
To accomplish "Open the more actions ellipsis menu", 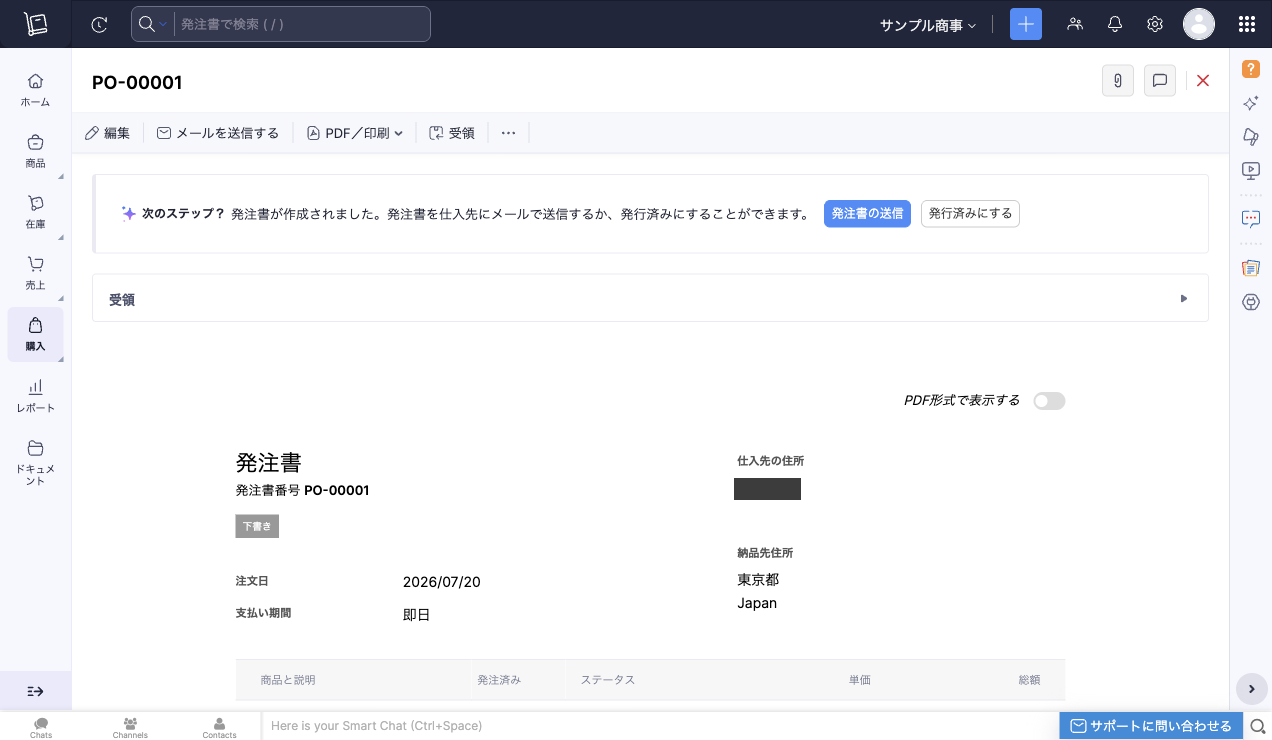I will [508, 133].
